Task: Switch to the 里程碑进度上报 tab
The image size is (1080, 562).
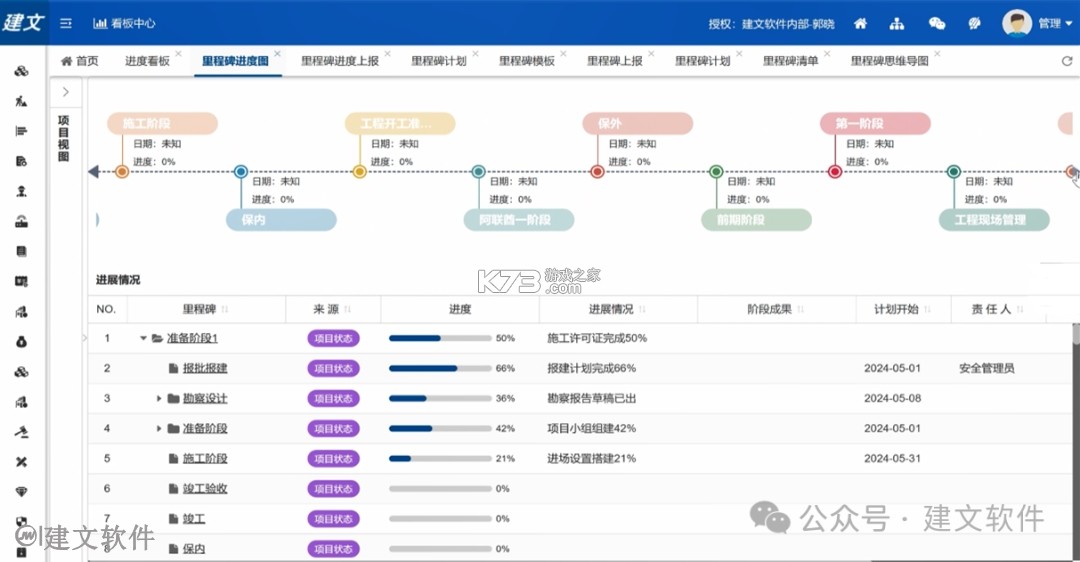Action: click(340, 61)
